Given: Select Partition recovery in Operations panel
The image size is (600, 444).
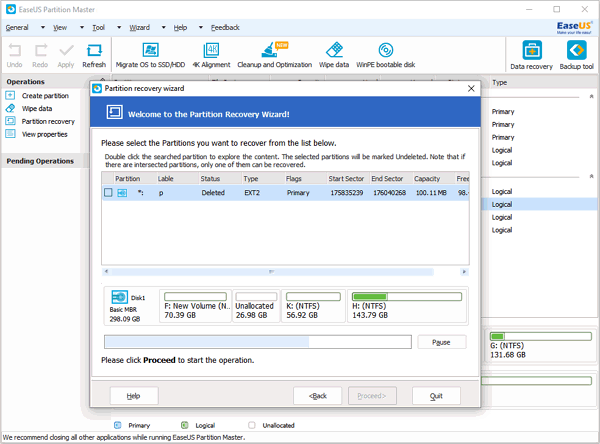Looking at the screenshot, I should (x=48, y=121).
